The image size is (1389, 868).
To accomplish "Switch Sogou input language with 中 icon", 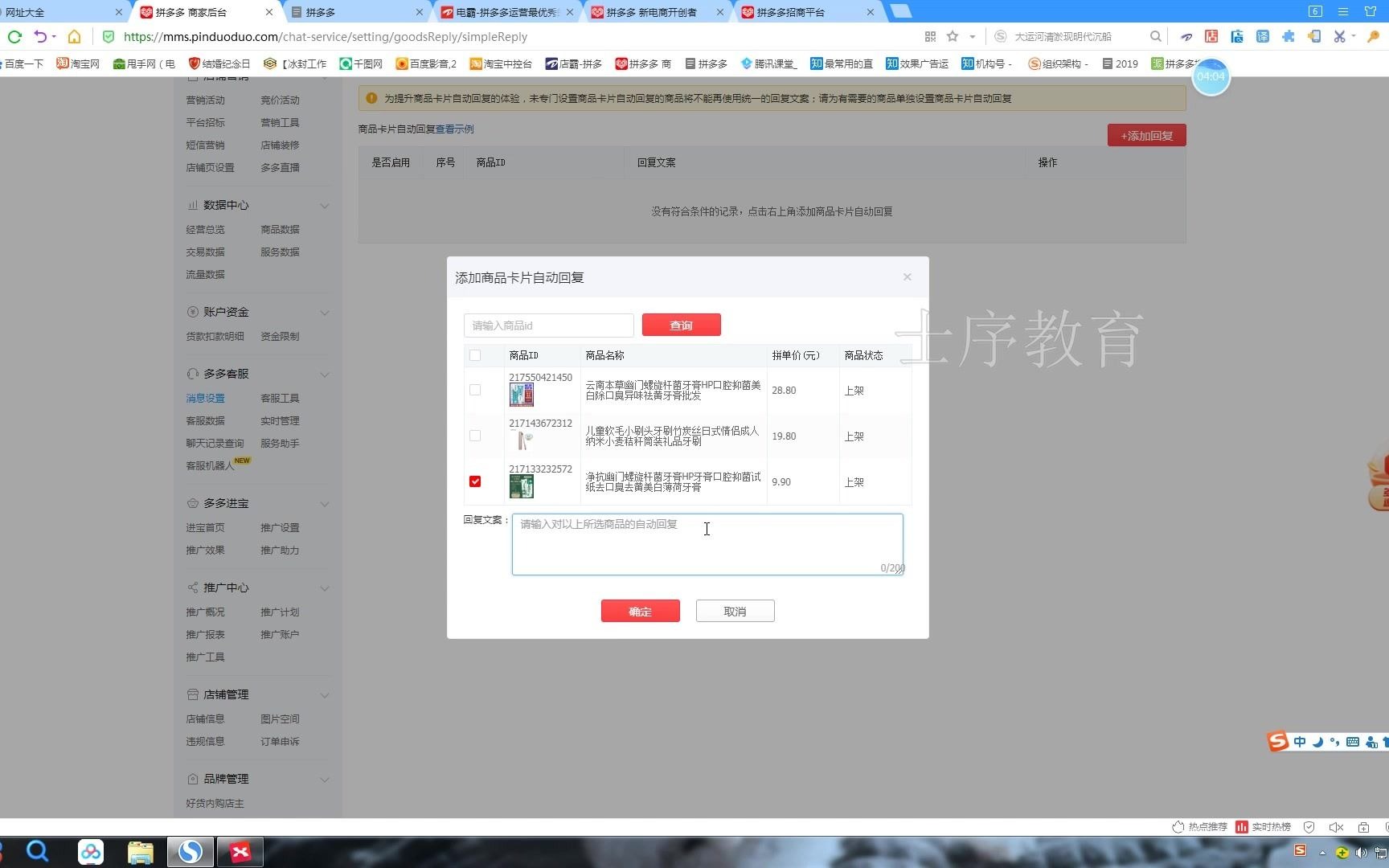I will pos(1300,742).
